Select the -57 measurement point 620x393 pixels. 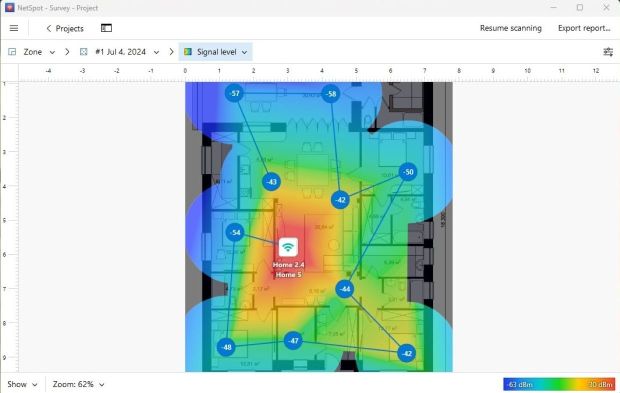[x=235, y=93]
